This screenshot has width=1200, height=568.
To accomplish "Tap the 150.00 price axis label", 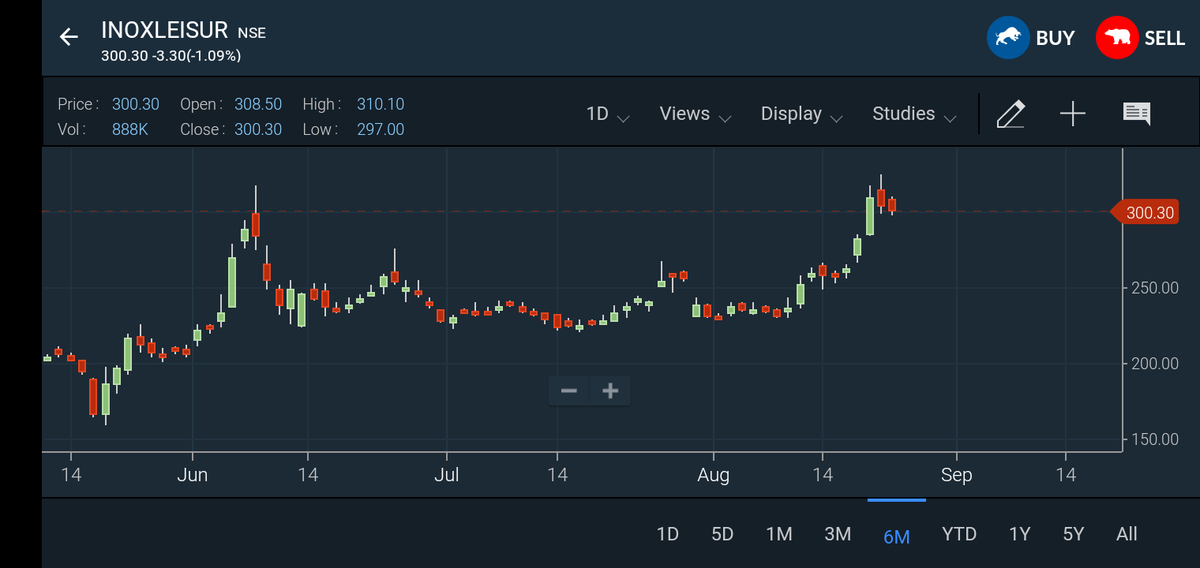I will 1154,439.
